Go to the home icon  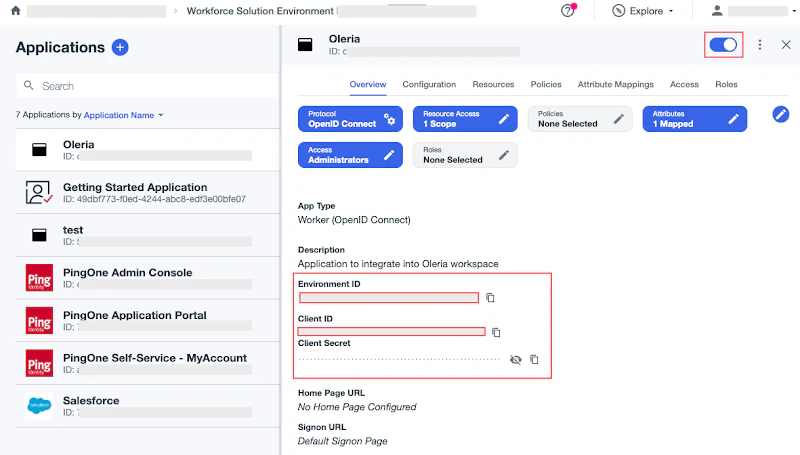click(x=16, y=11)
